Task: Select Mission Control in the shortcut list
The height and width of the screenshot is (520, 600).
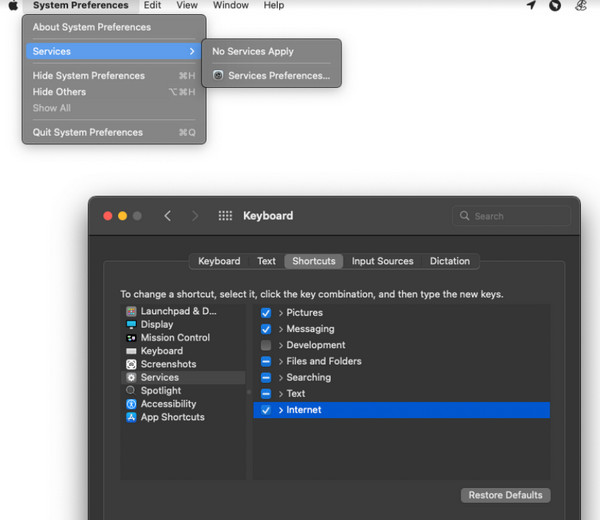Action: click(183, 337)
